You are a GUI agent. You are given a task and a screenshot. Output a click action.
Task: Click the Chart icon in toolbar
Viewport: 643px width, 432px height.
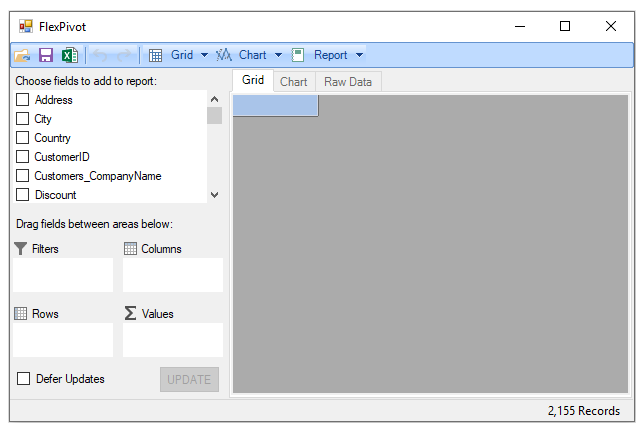pos(224,56)
